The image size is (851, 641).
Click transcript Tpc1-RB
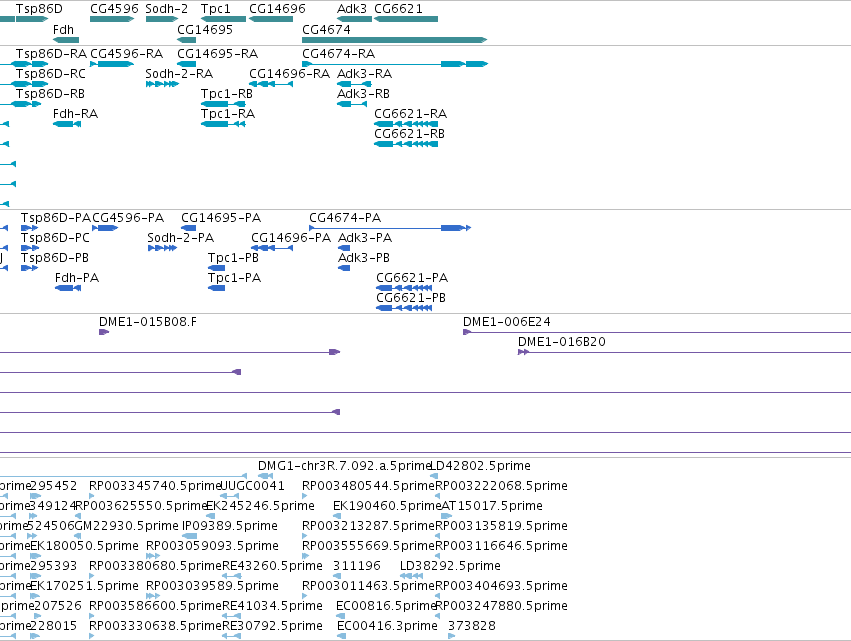[227, 94]
